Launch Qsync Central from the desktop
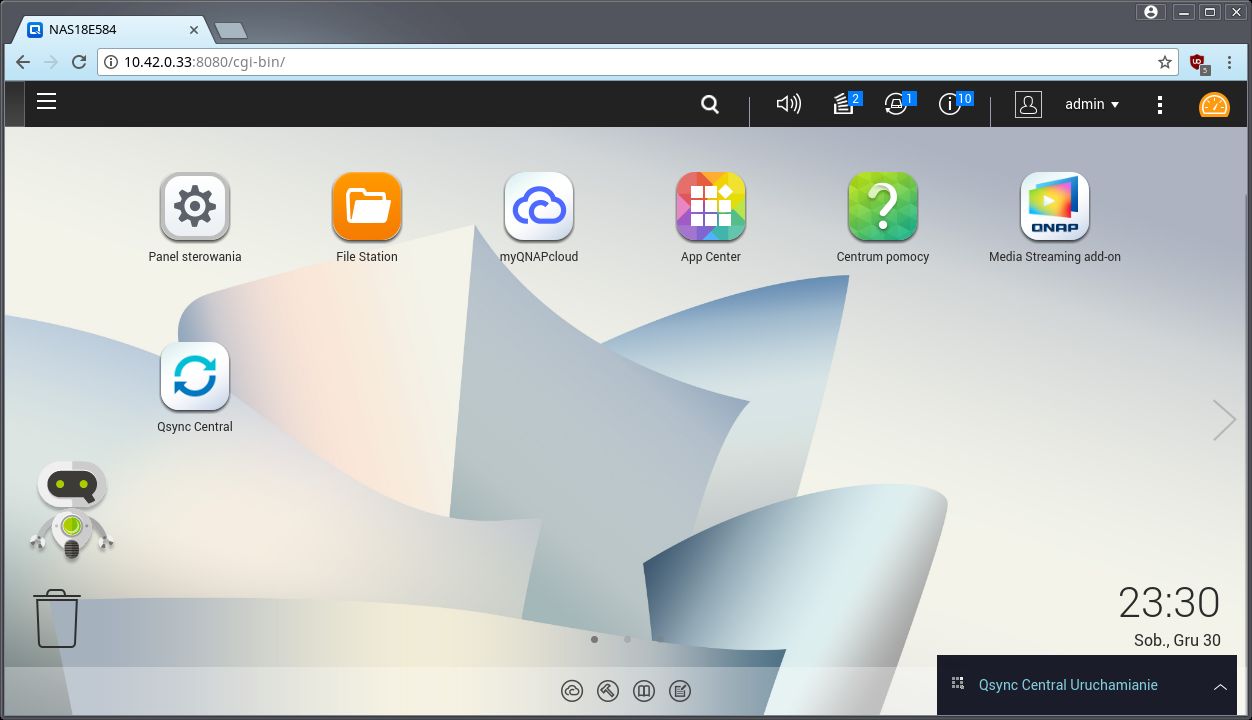Viewport: 1252px width, 720px height. (194, 377)
